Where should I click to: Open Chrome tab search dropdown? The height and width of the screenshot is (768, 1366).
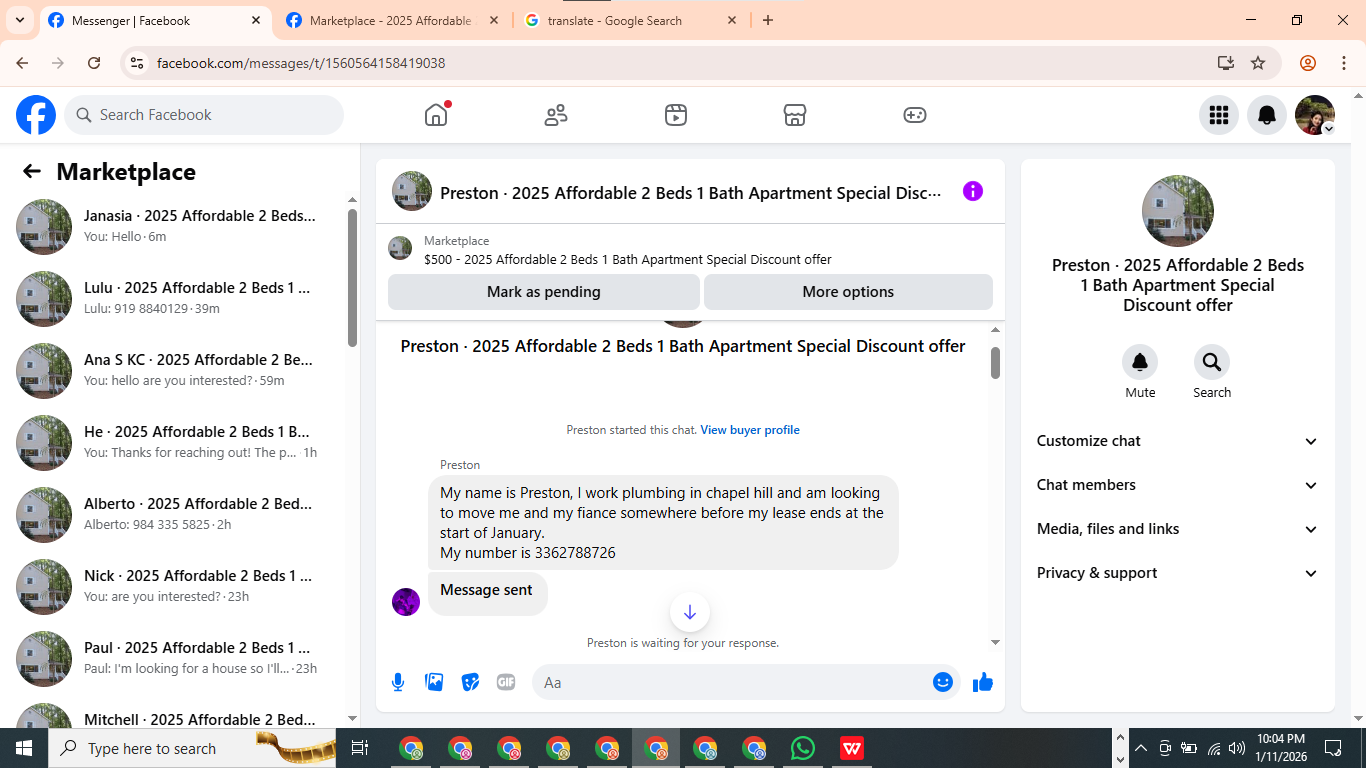[x=20, y=20]
